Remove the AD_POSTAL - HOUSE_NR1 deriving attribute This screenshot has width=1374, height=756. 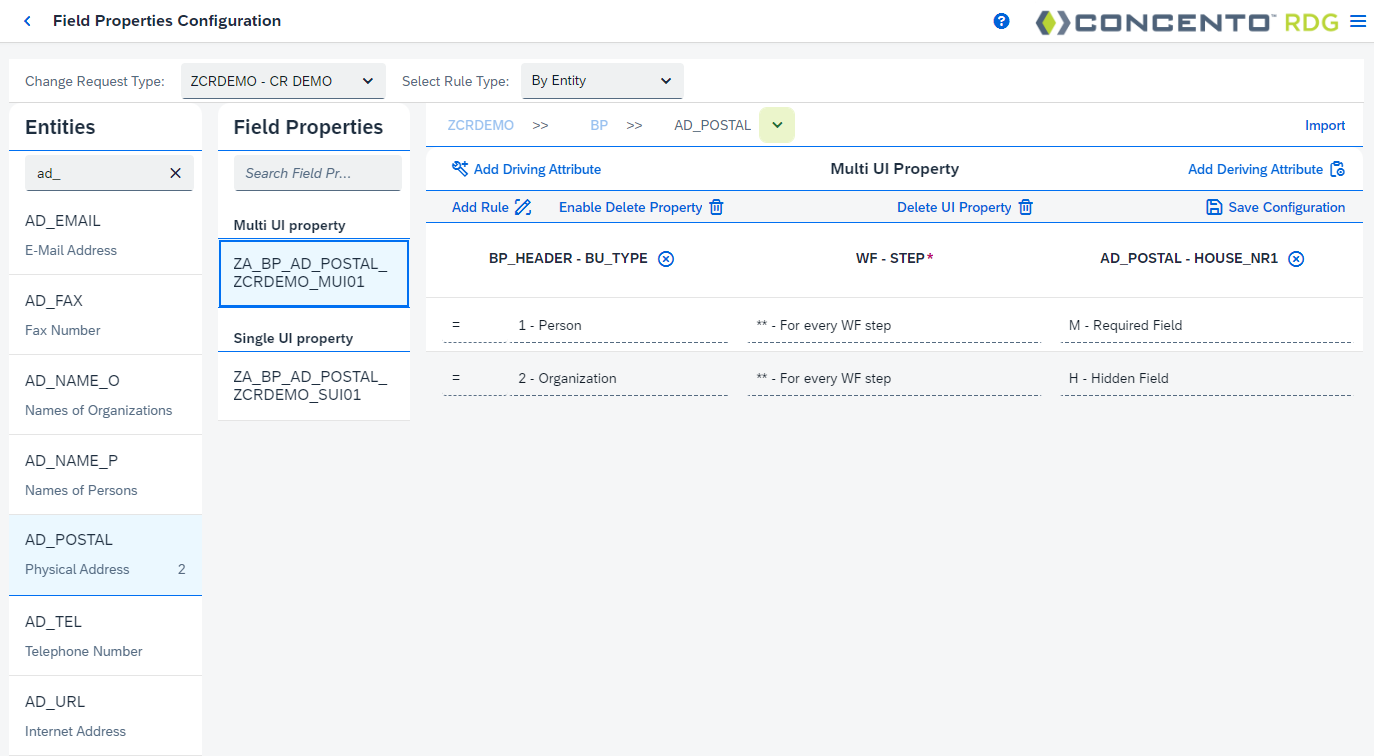click(x=1296, y=259)
